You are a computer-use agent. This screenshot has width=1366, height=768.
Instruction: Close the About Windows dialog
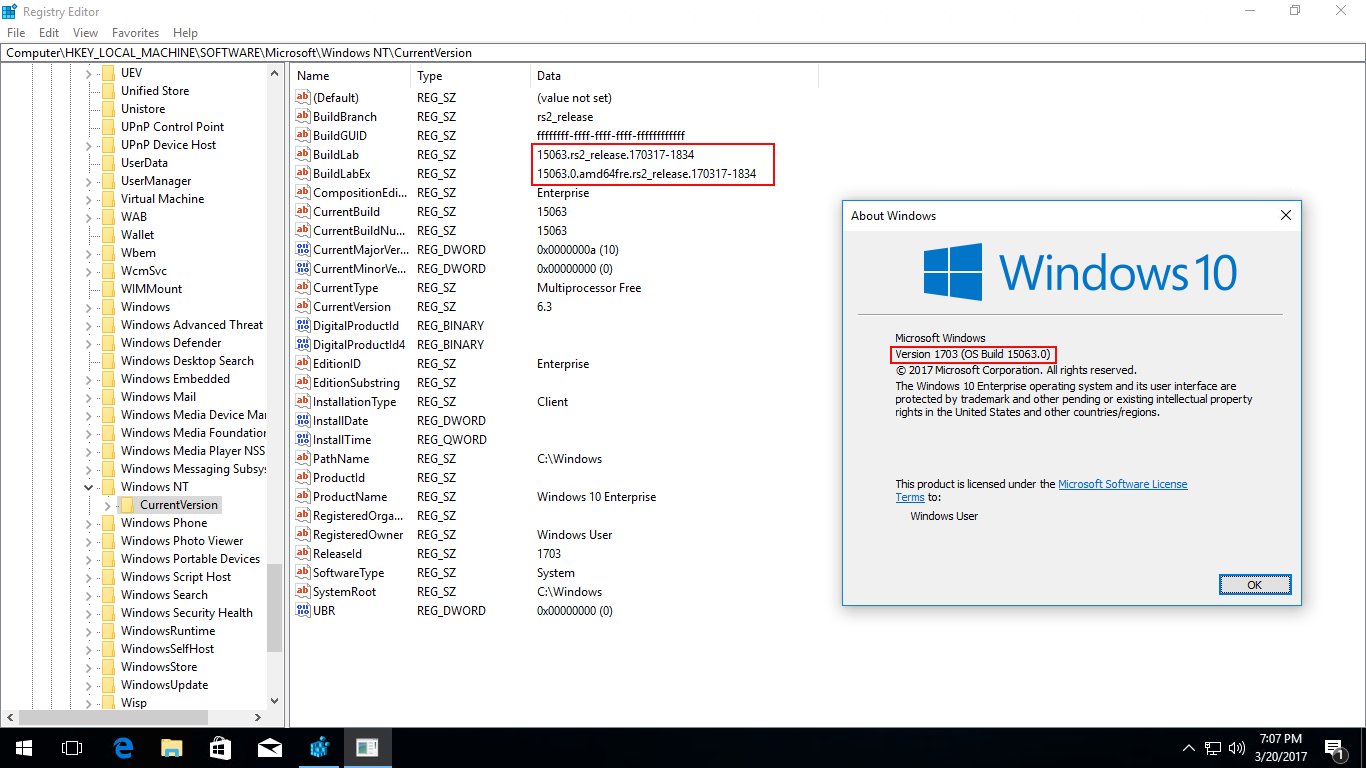(x=1285, y=216)
